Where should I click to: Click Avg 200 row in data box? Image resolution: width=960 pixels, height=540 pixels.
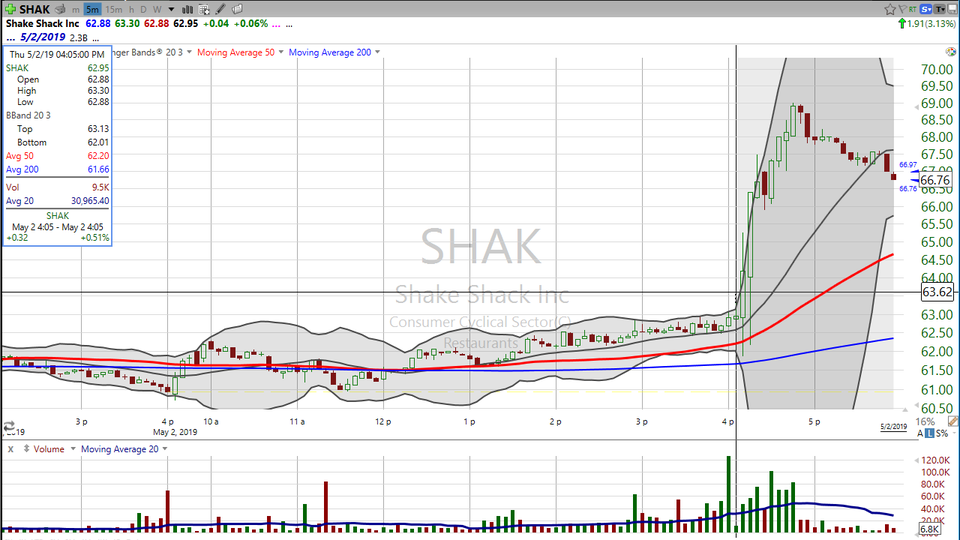coord(58,169)
